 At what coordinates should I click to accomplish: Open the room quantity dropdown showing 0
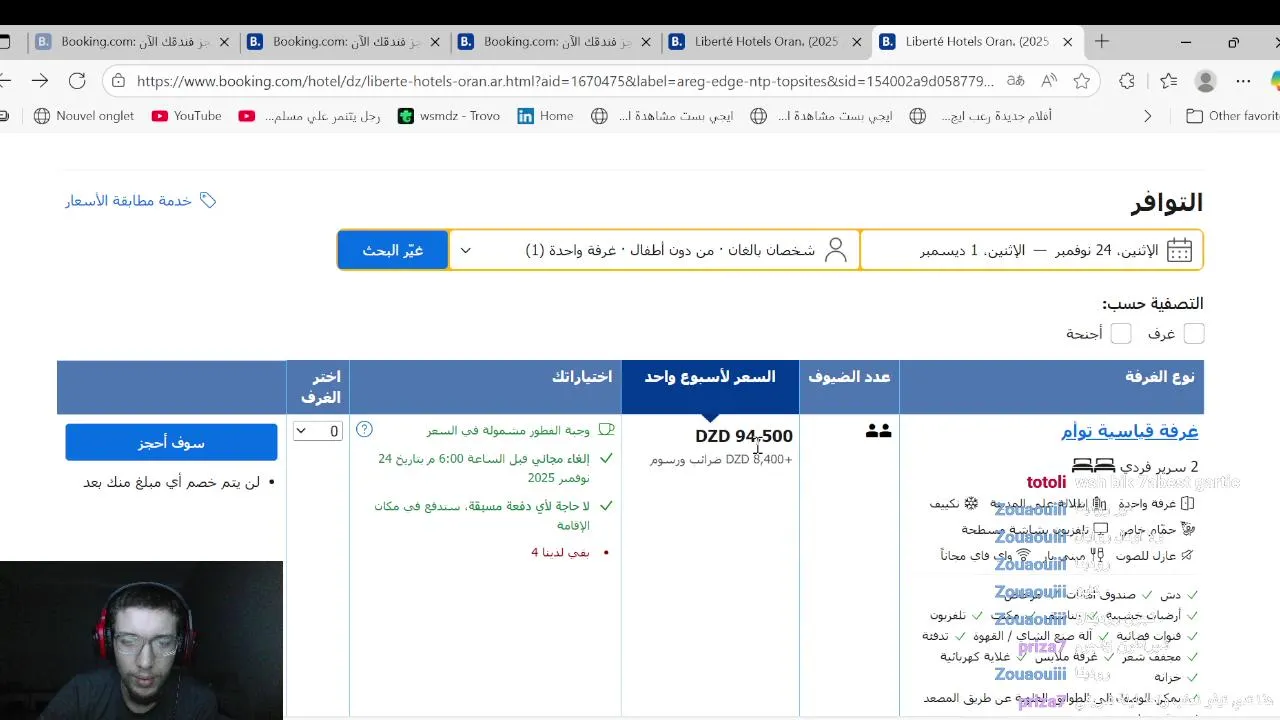(x=318, y=431)
